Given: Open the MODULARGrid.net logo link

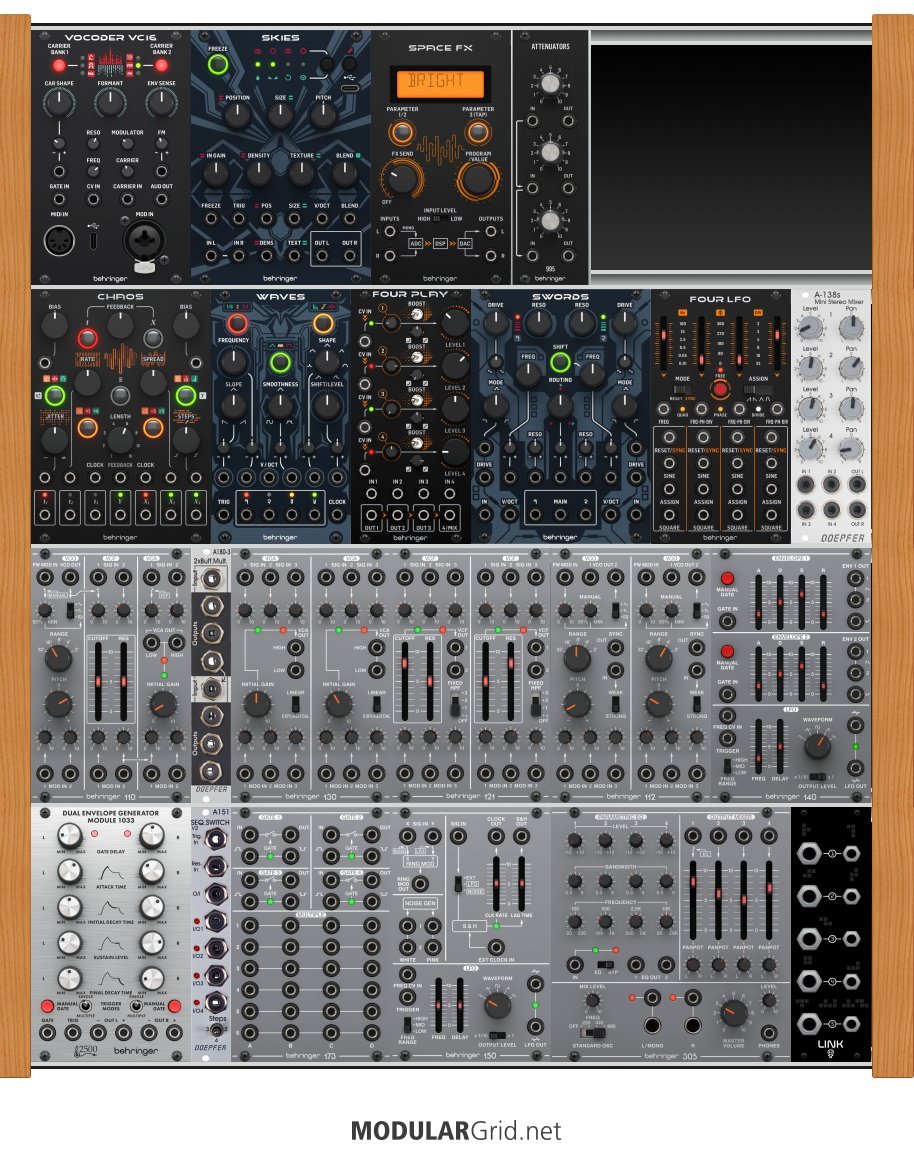Looking at the screenshot, I should 456,1130.
